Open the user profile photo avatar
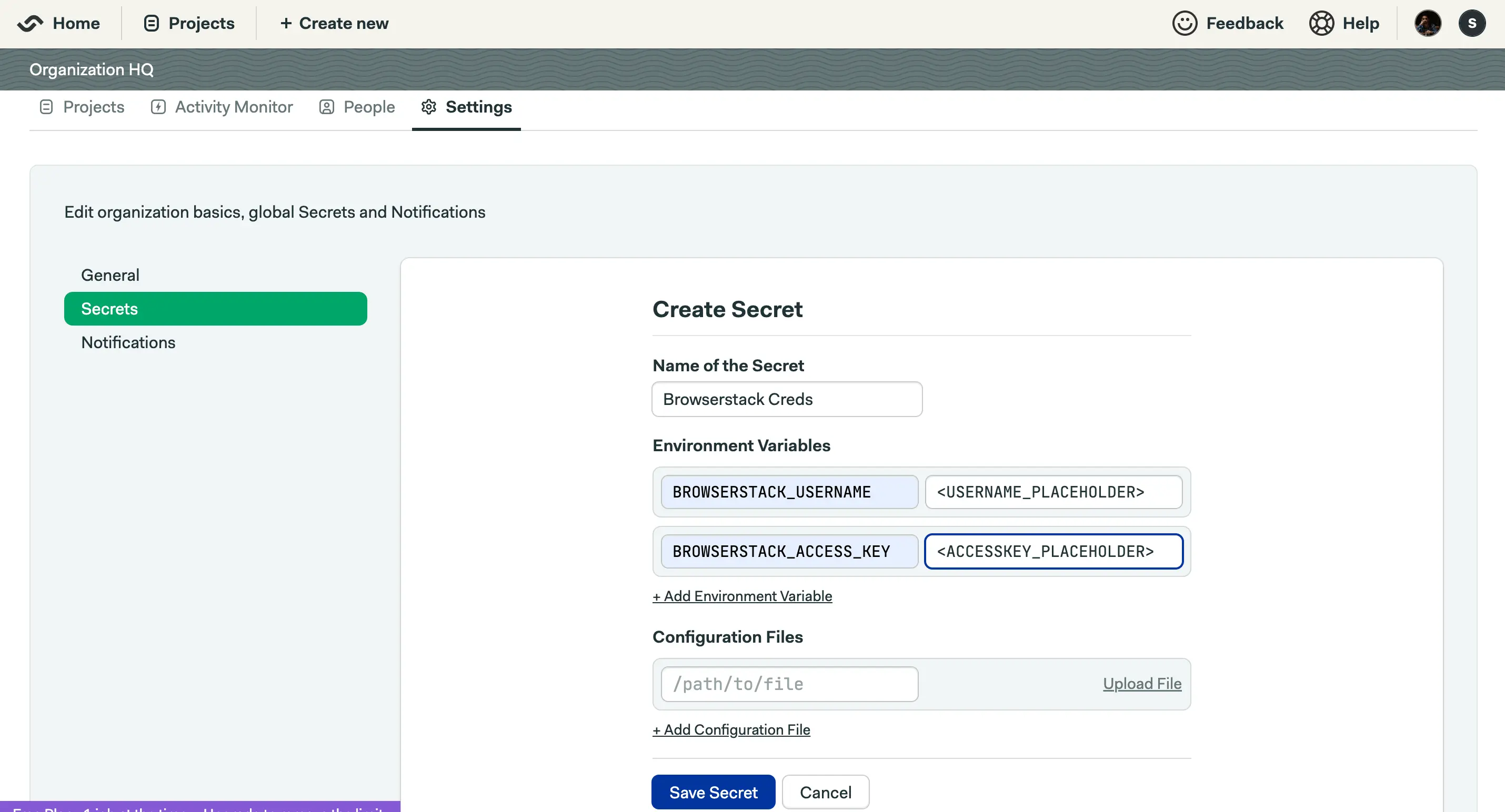The height and width of the screenshot is (812, 1505). click(1427, 23)
